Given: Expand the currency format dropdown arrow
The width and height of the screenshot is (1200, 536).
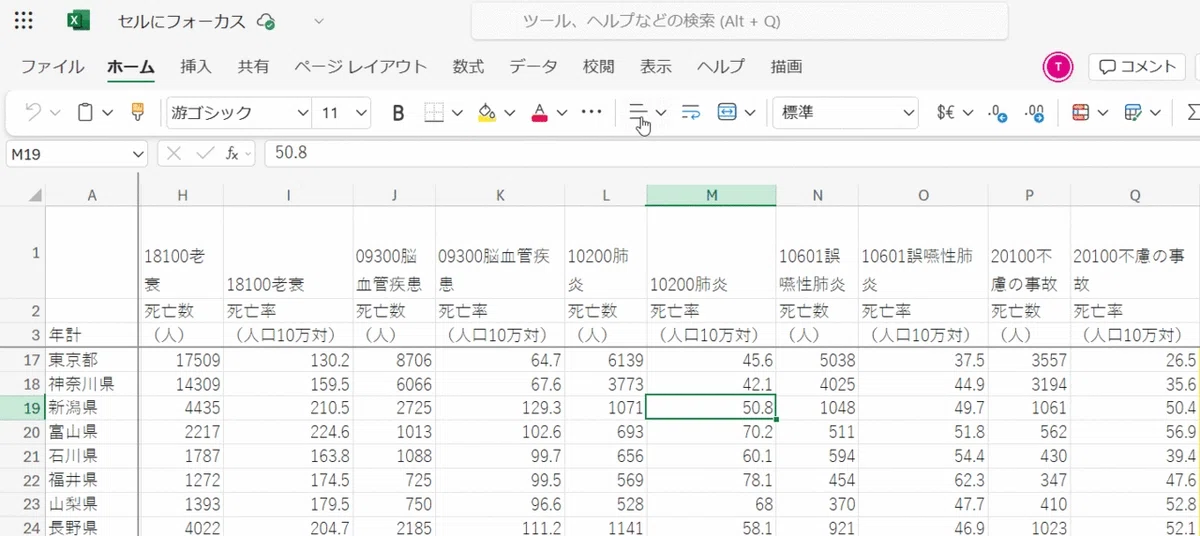Looking at the screenshot, I should point(968,113).
